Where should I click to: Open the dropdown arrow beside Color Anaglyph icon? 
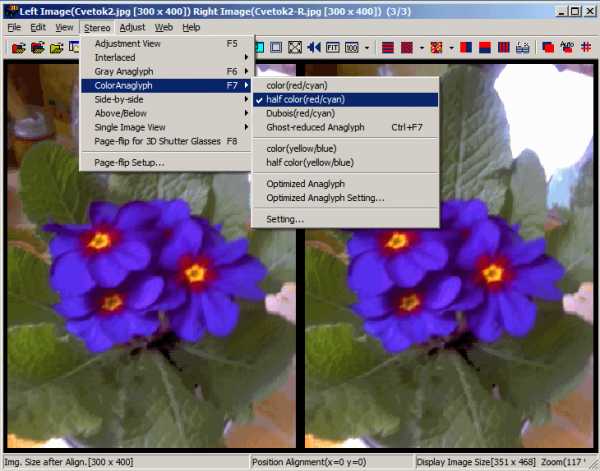[452, 48]
